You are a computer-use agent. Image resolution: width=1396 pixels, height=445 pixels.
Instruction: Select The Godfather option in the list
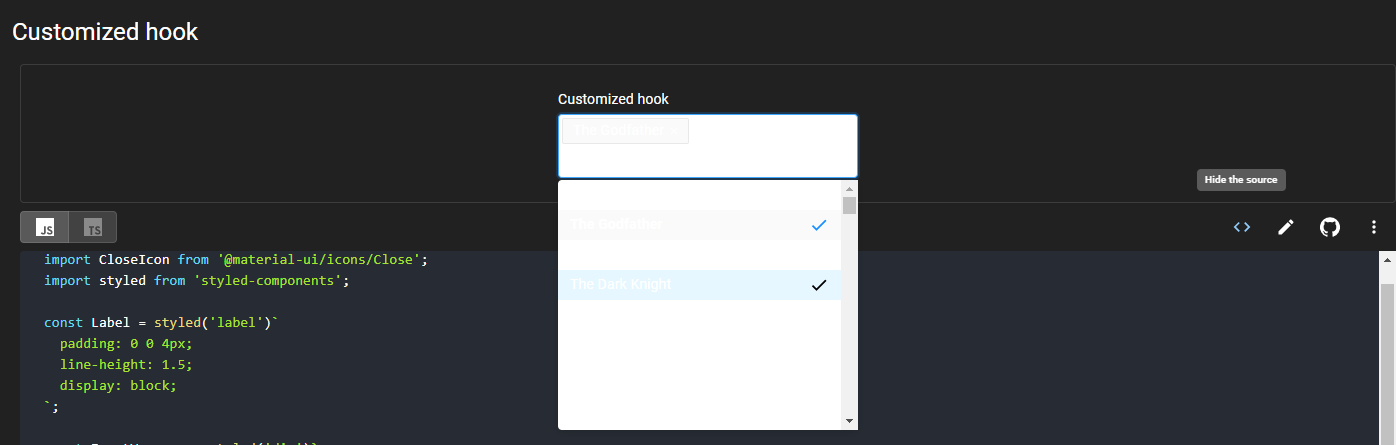pos(700,225)
